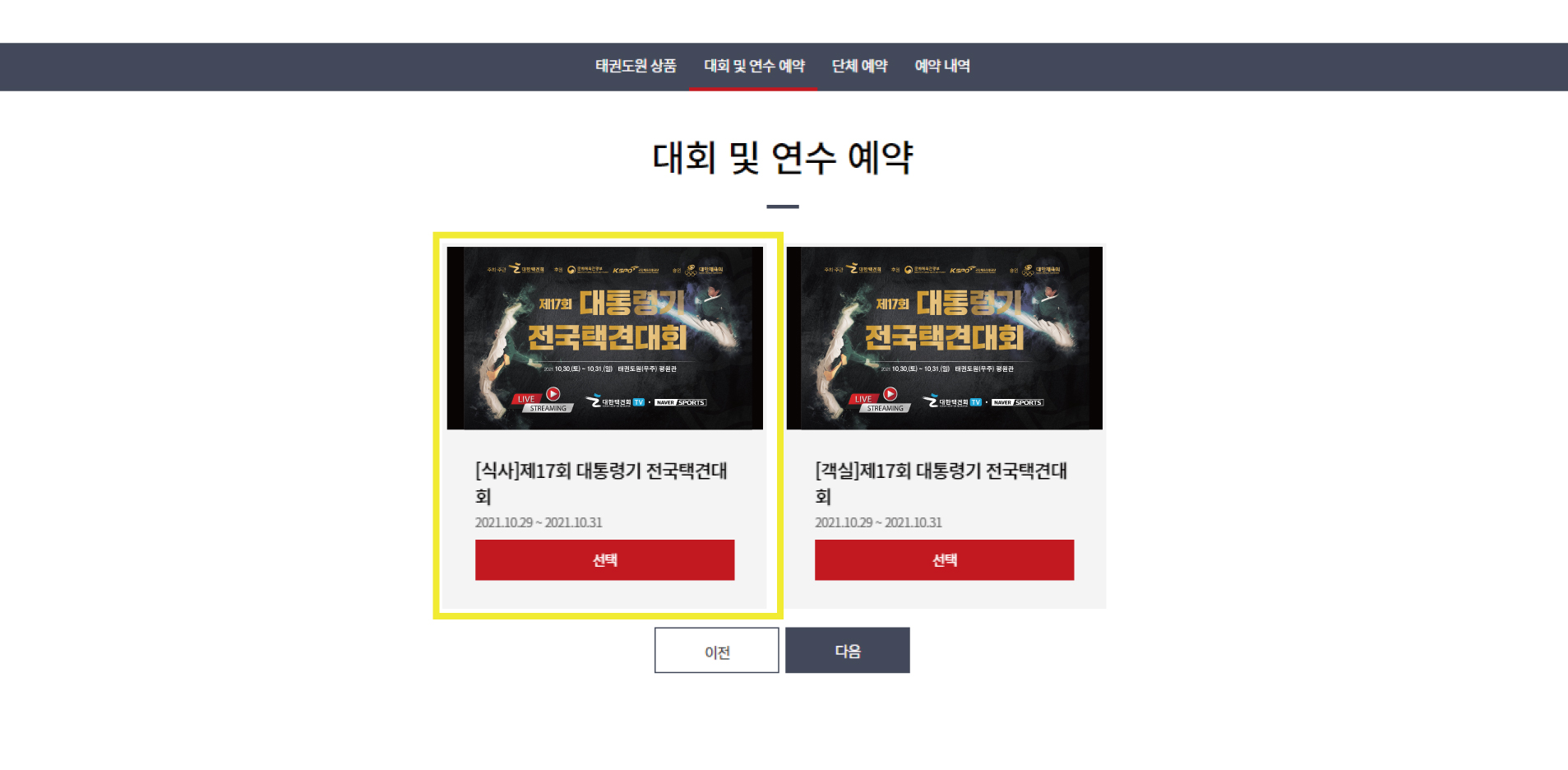Click the KSPO logo on [객실] poster

pos(973,270)
